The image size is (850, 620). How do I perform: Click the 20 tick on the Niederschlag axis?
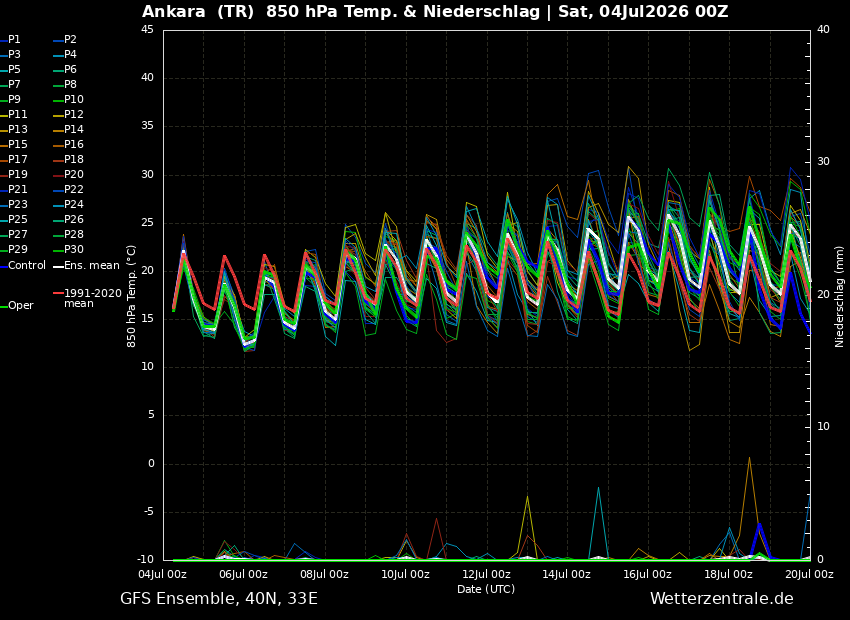tap(823, 294)
